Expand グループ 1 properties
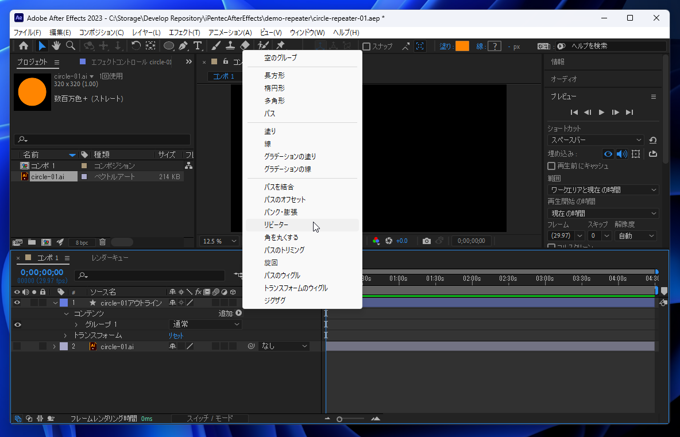Image resolution: width=680 pixels, height=437 pixels. (x=76, y=324)
